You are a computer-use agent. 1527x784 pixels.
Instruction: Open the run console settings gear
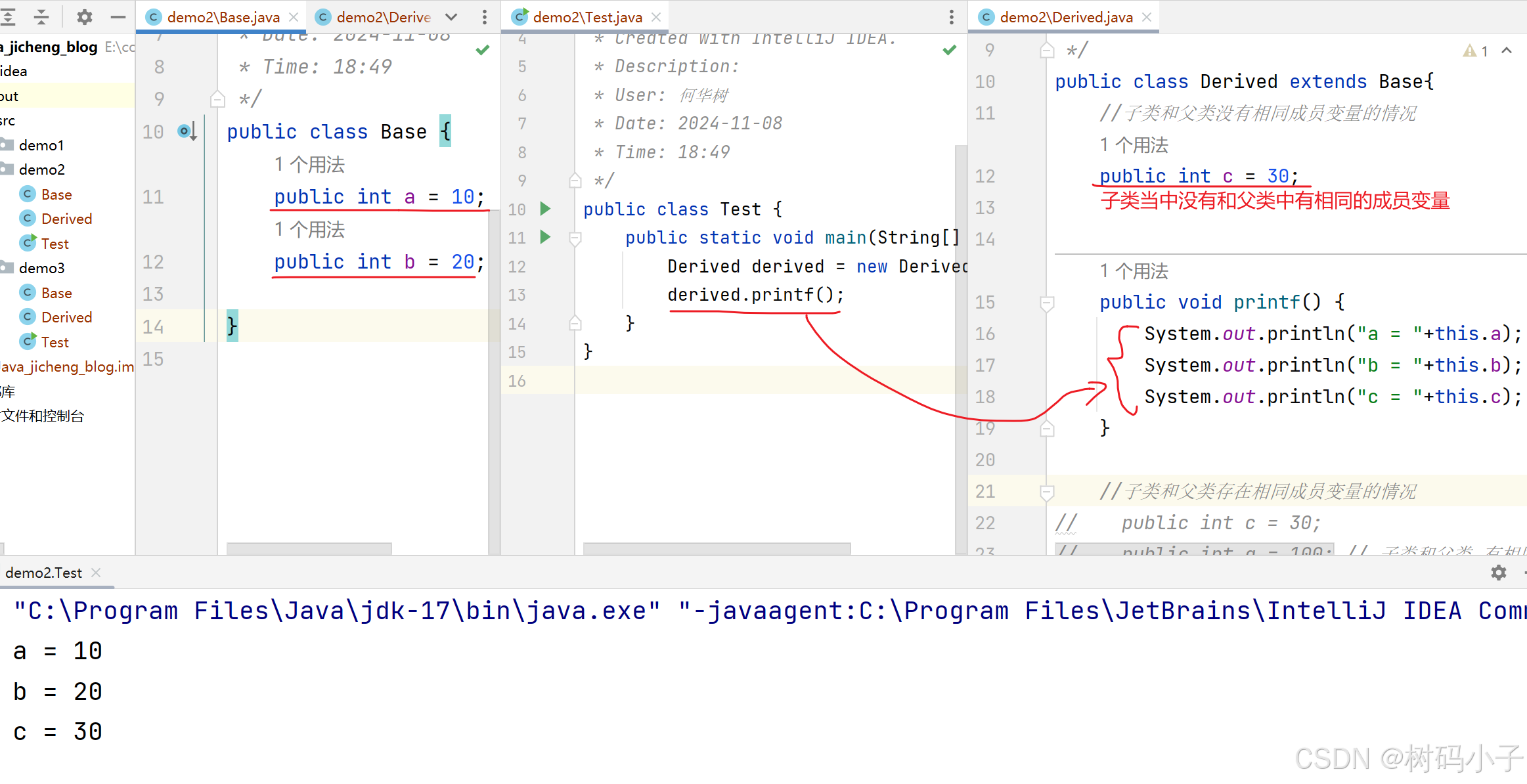coord(1498,573)
